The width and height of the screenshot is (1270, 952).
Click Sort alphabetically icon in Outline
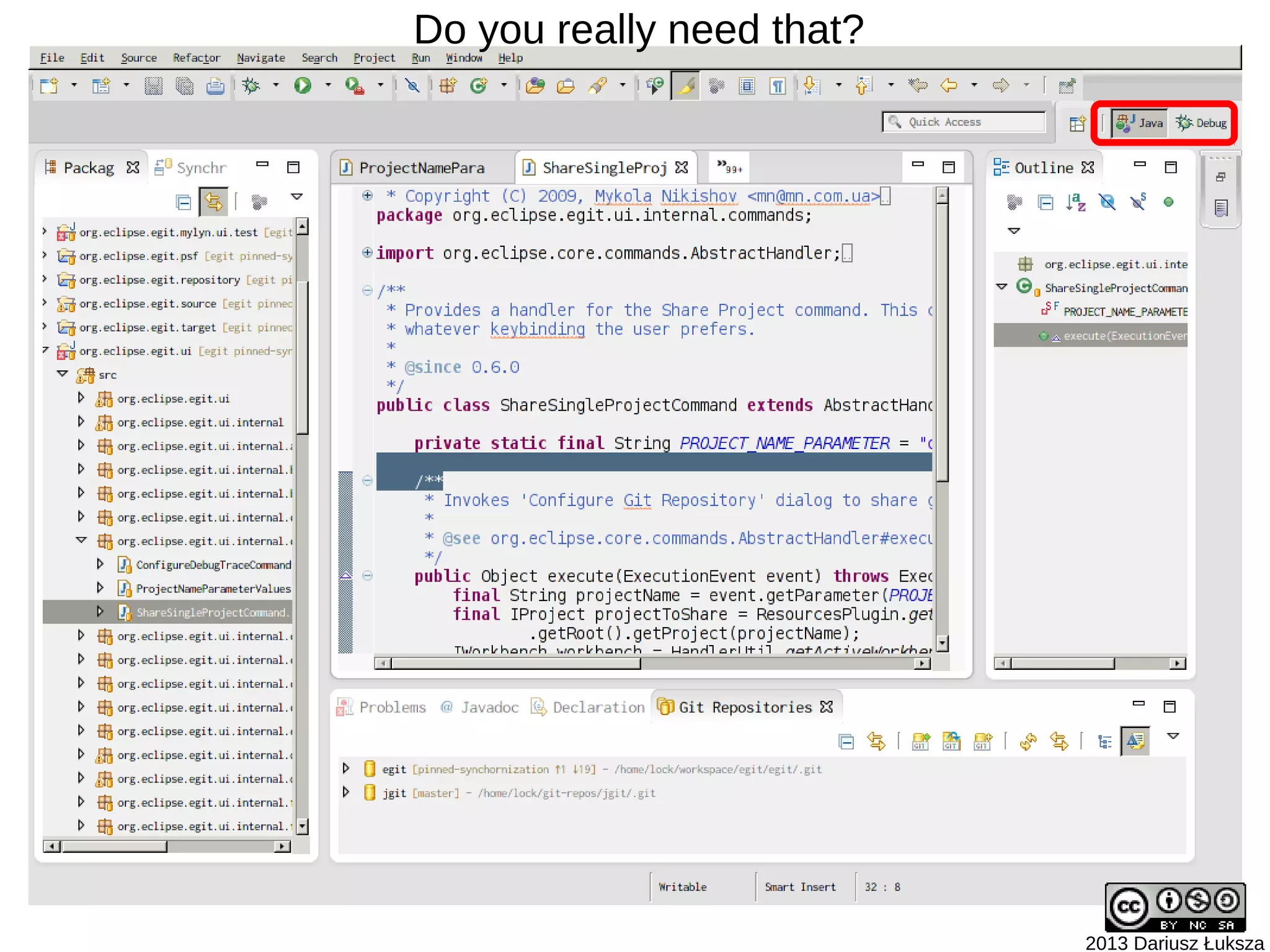(1075, 202)
